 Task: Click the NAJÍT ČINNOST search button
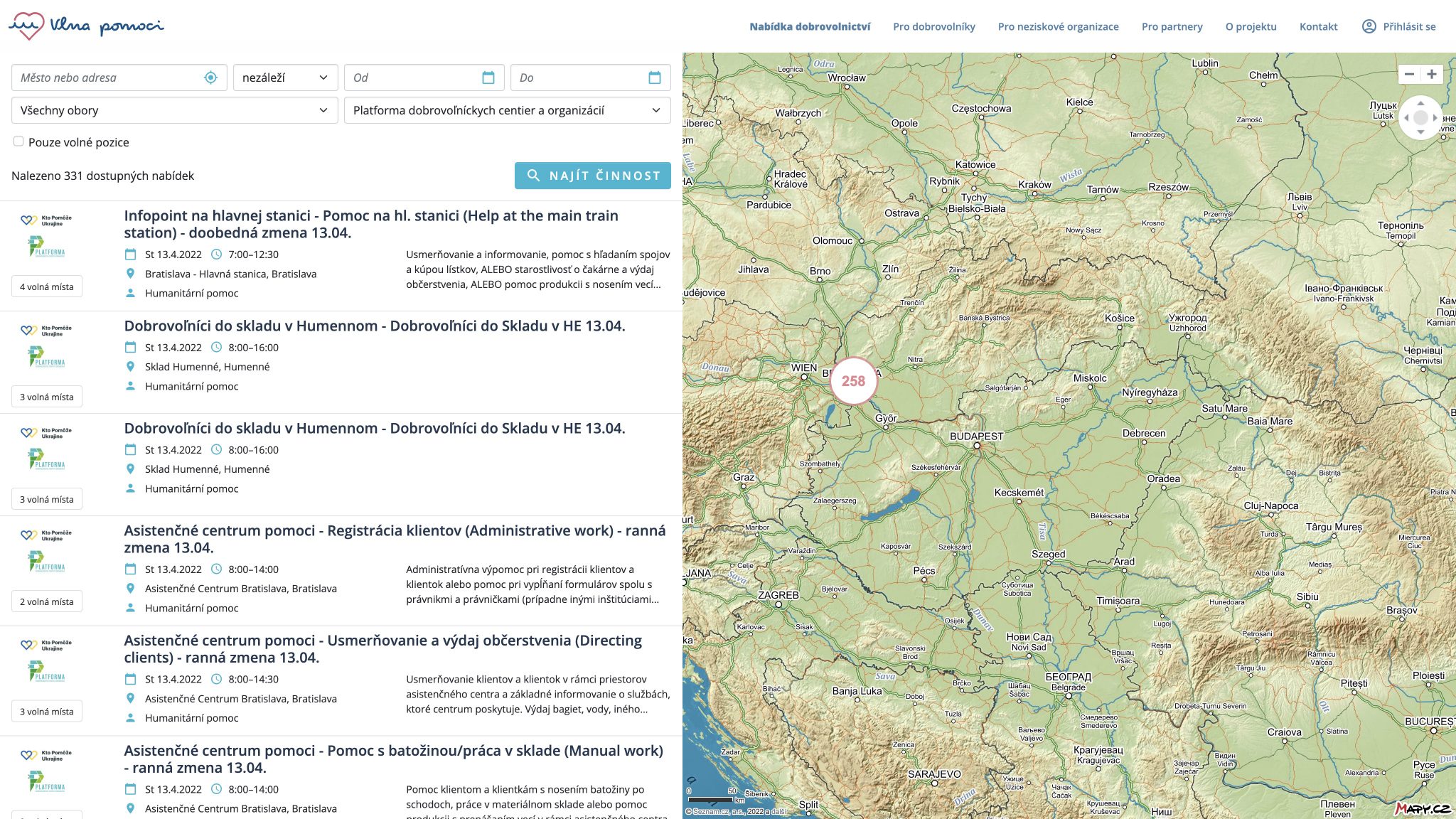[592, 176]
